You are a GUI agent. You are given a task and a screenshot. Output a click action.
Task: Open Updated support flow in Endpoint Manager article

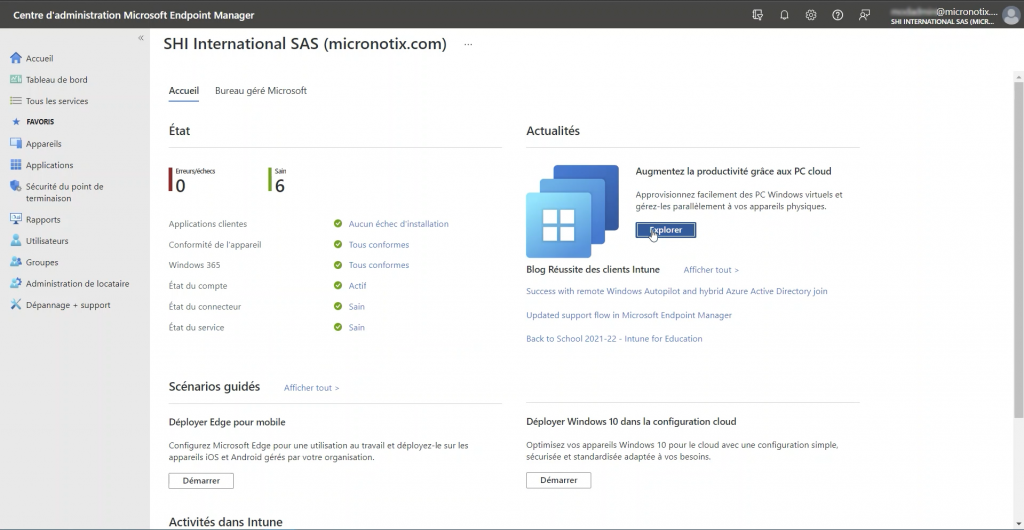pyautogui.click(x=629, y=315)
